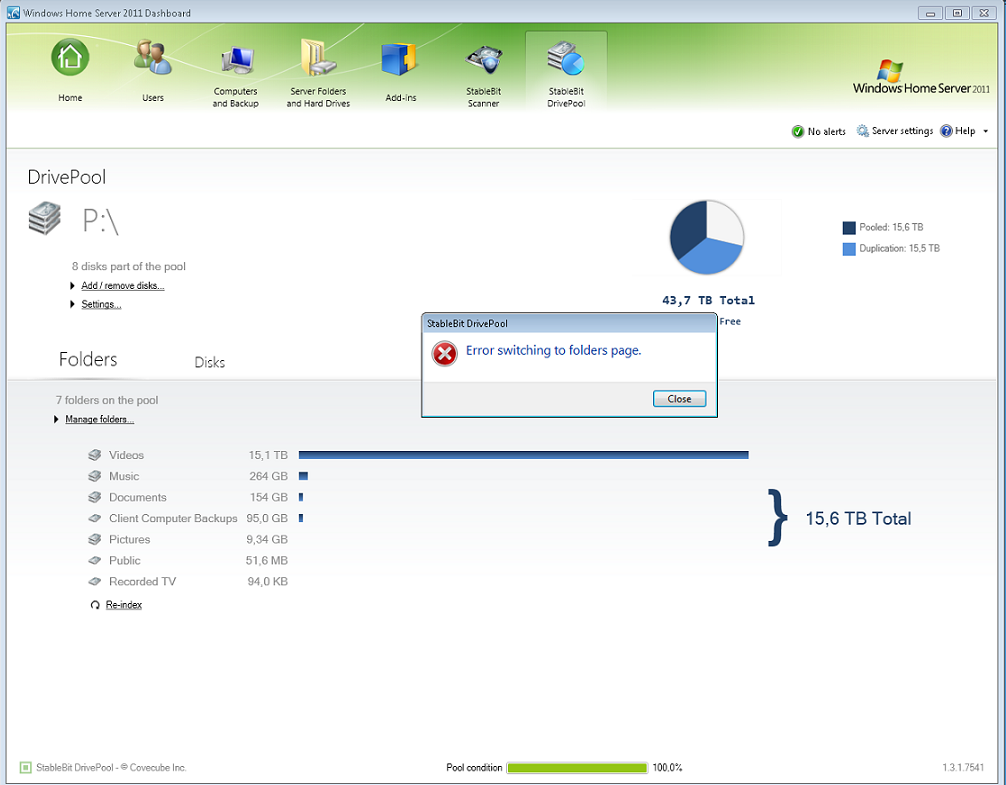Click the pool drive stack icon beside P:\
This screenshot has width=1006, height=785.
pyautogui.click(x=45, y=218)
